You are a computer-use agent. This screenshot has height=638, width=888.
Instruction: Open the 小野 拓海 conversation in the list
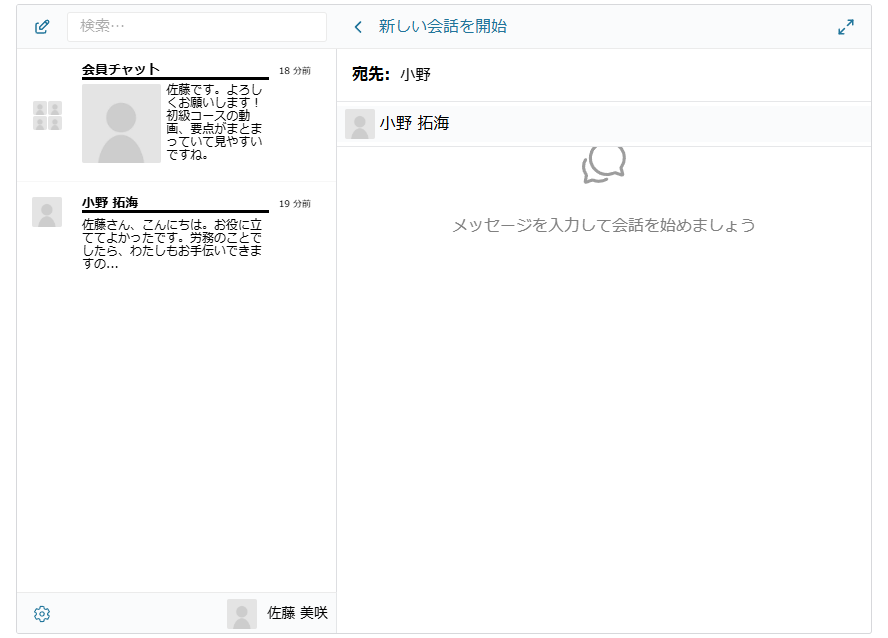[x=177, y=234]
